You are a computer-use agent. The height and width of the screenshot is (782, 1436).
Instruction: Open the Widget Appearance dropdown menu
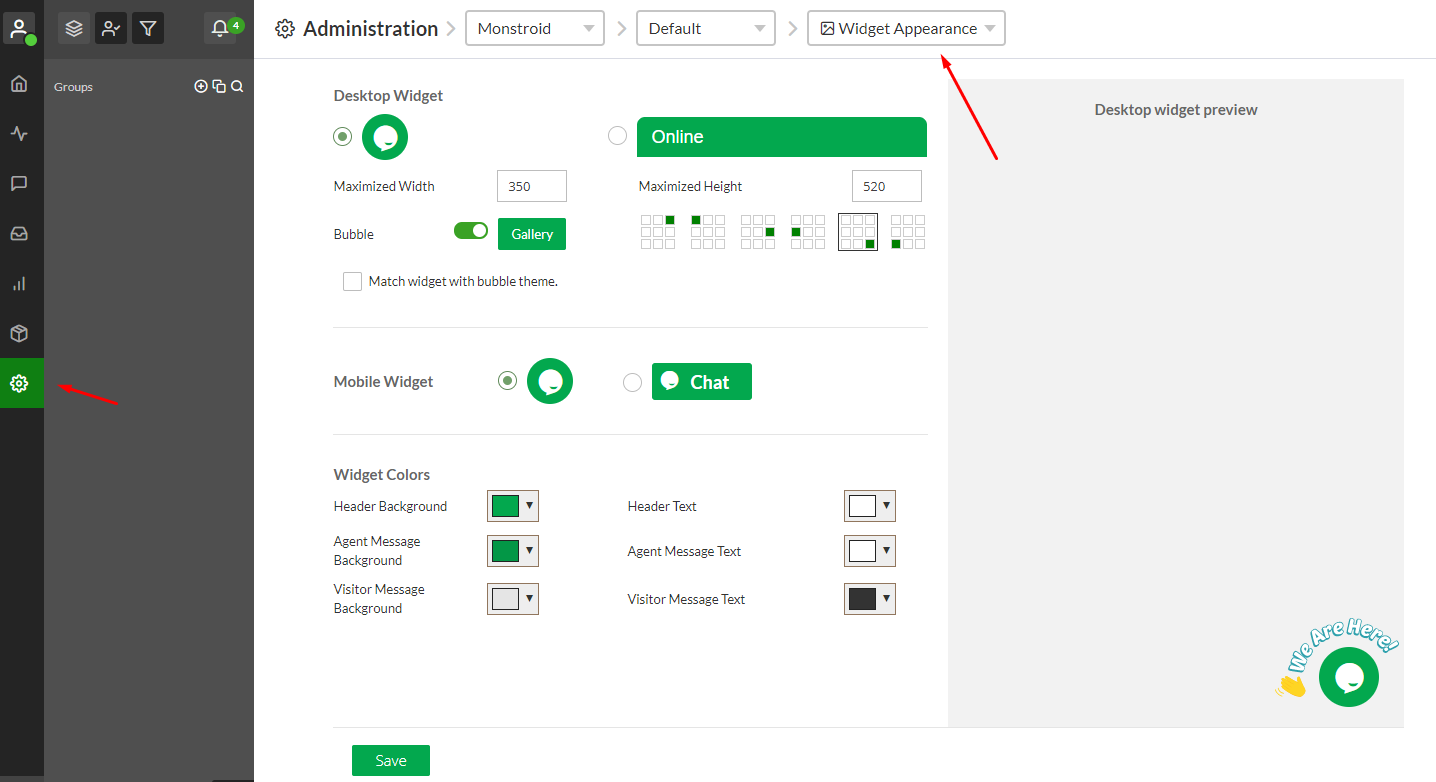click(x=906, y=28)
